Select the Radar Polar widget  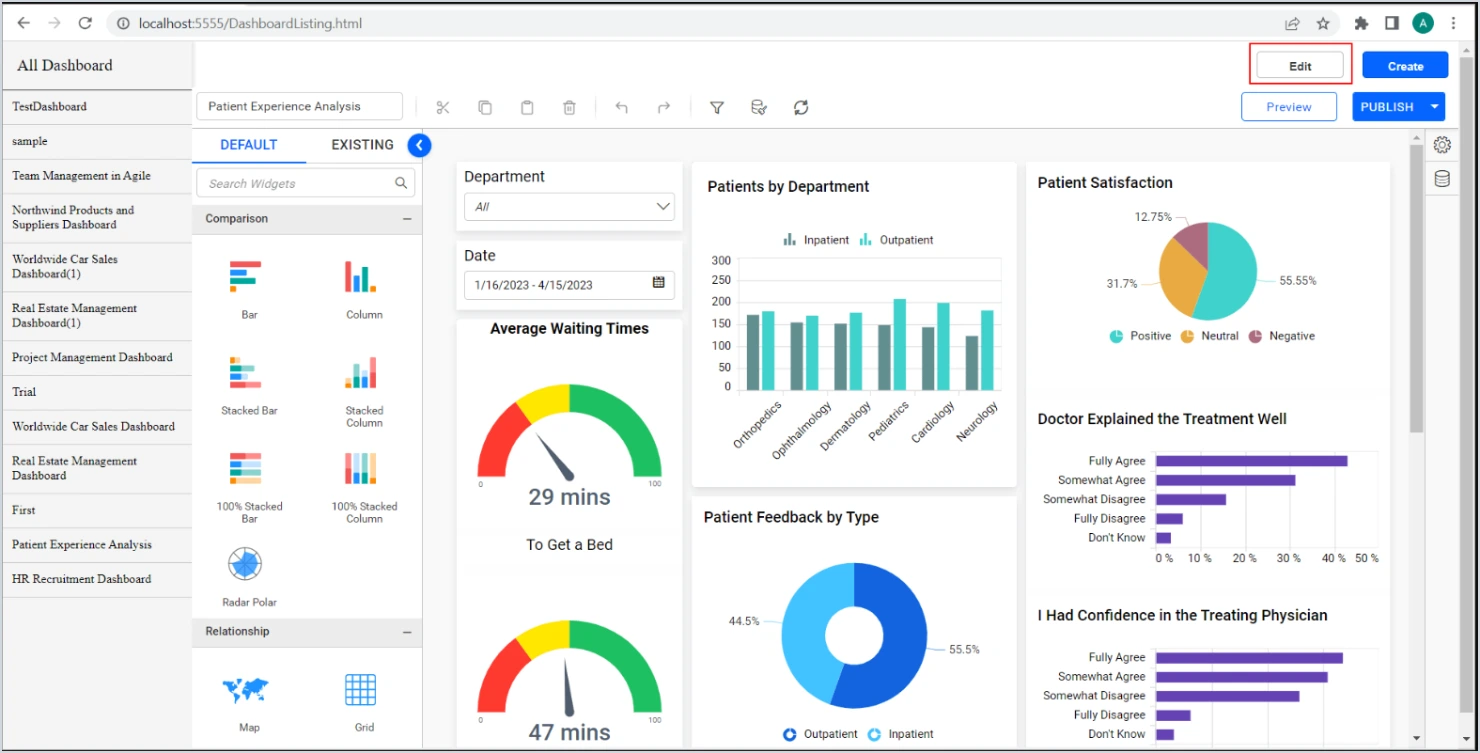click(x=249, y=576)
